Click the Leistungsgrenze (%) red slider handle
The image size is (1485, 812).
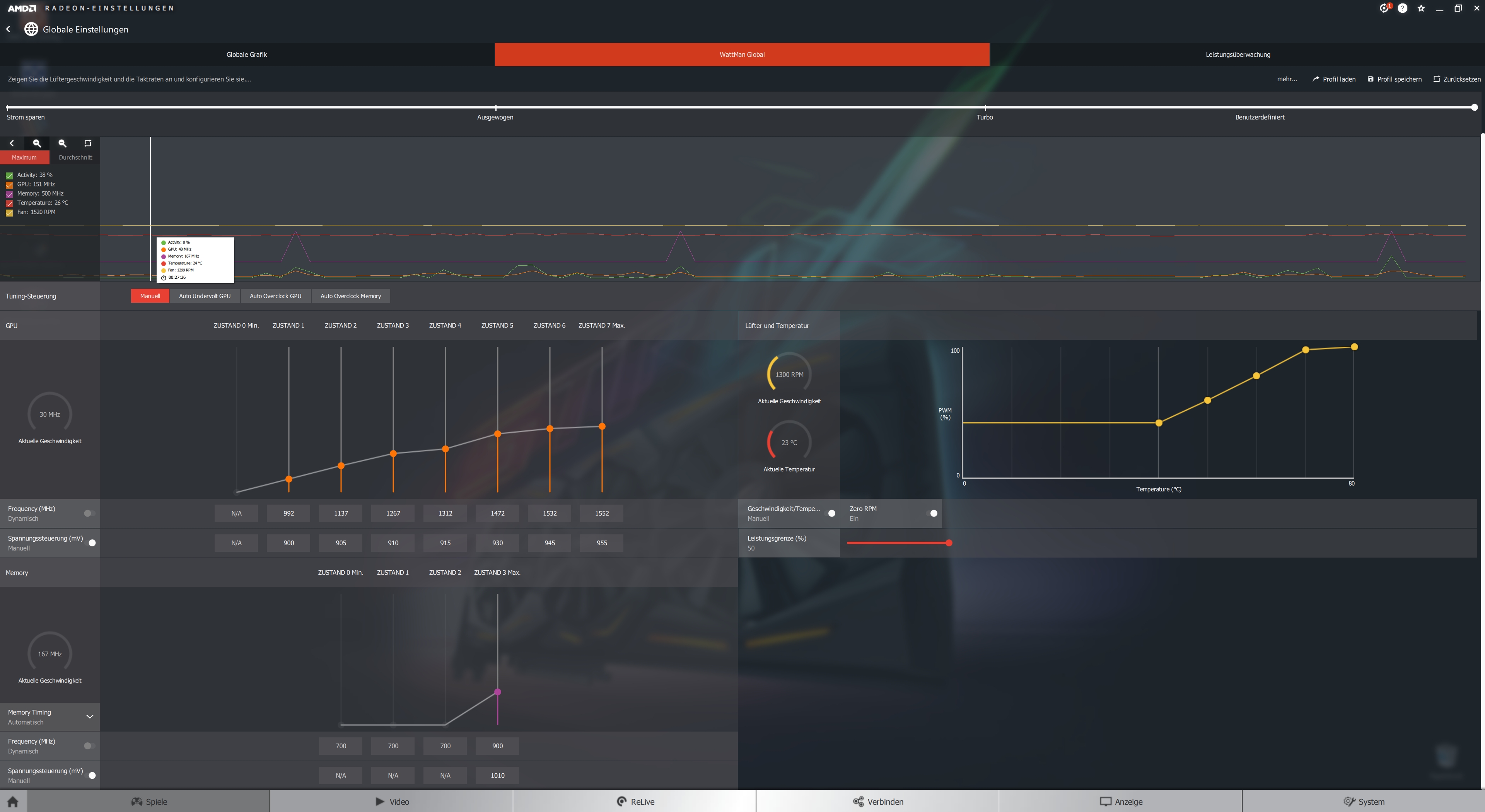tap(949, 543)
